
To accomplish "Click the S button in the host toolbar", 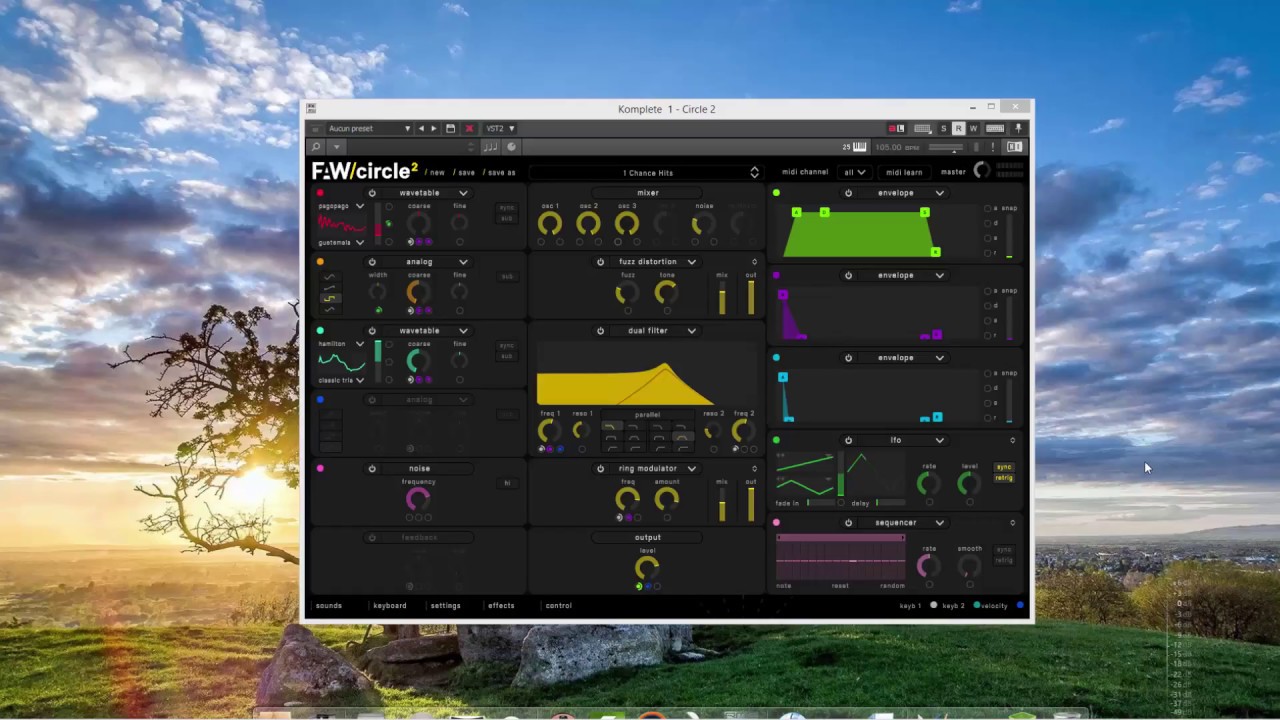I will (943, 128).
